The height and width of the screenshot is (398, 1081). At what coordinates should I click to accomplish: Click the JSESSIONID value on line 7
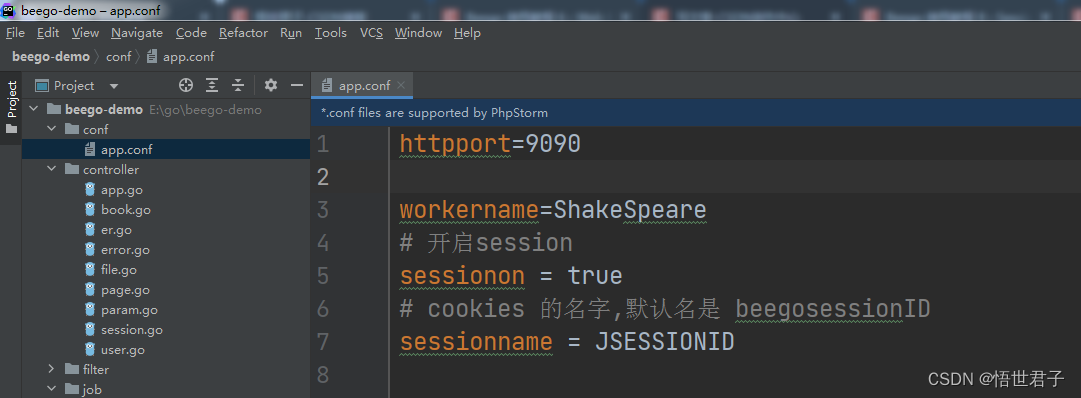665,342
